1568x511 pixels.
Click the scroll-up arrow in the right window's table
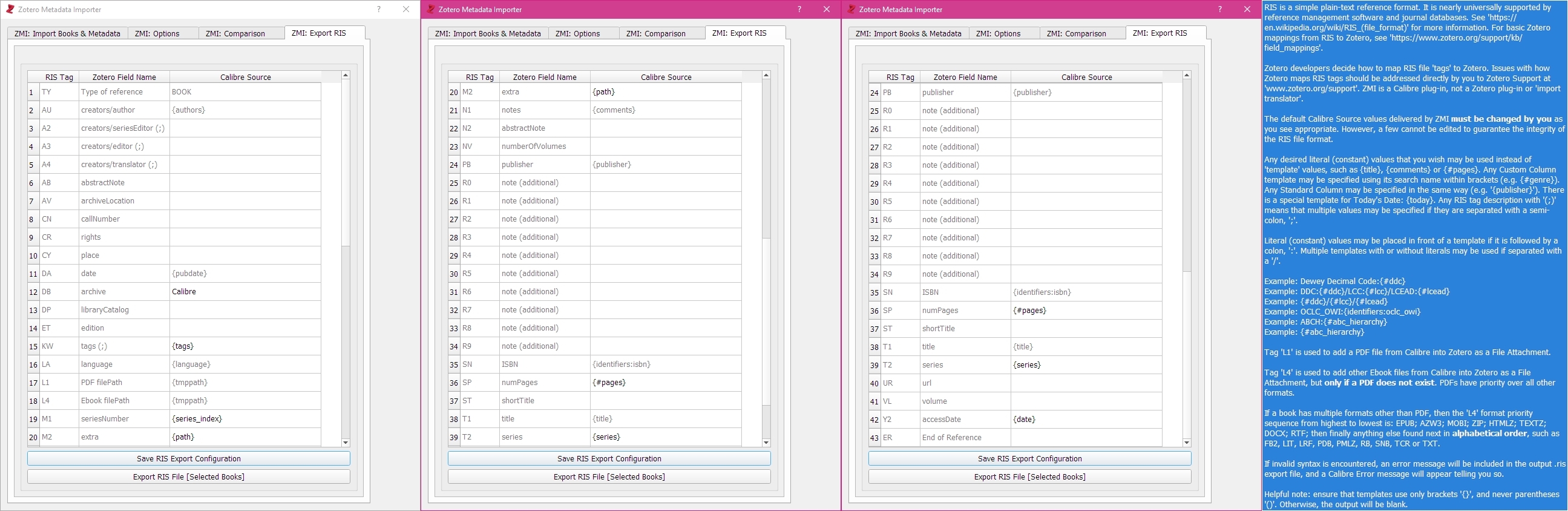click(1187, 75)
